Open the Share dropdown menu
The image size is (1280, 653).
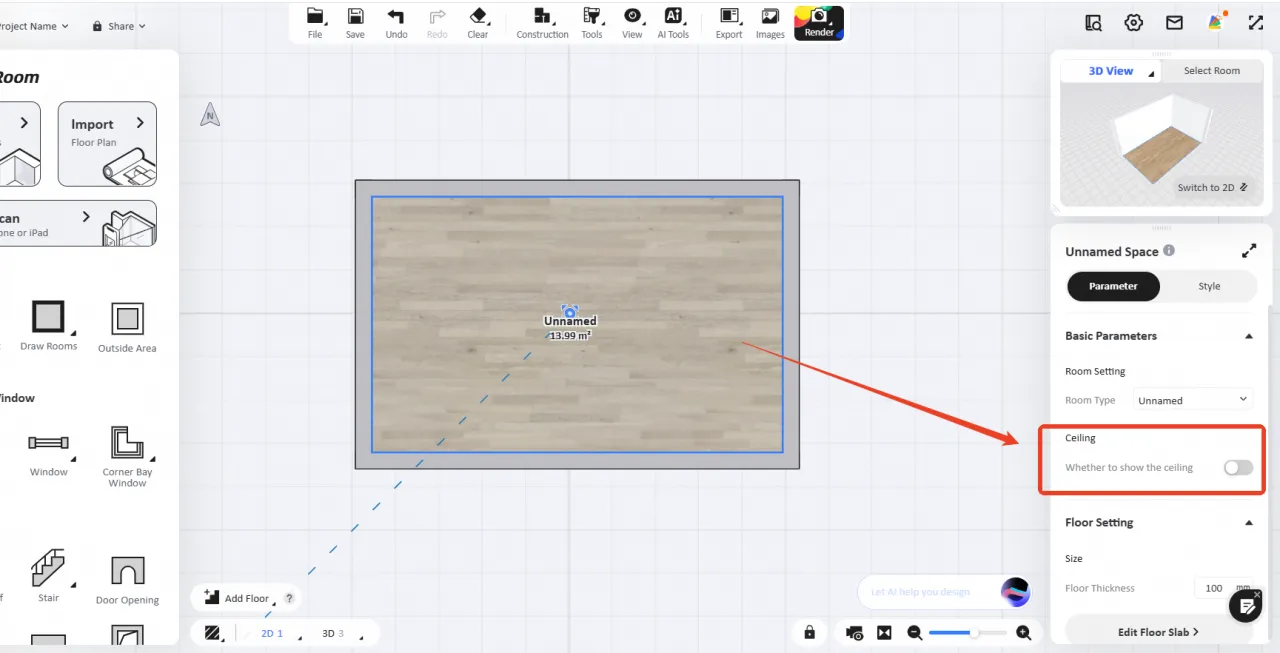[119, 26]
